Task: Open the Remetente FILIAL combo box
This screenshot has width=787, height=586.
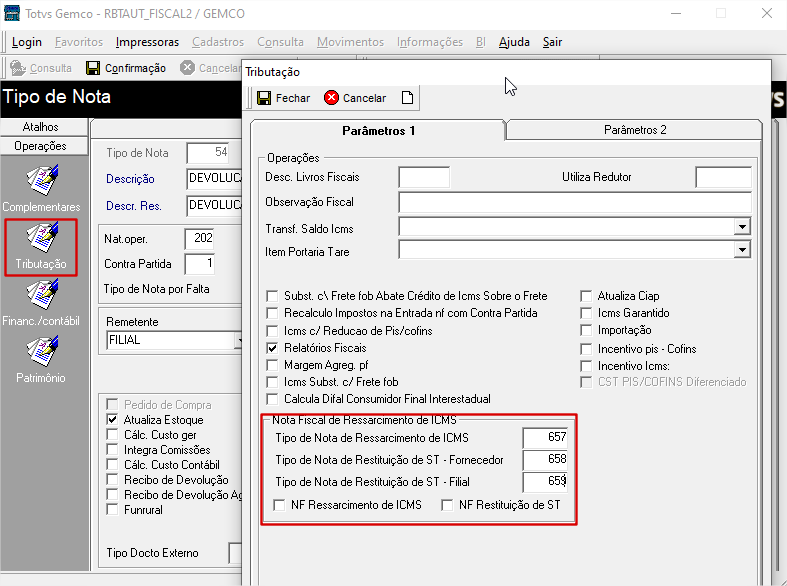Action: pyautogui.click(x=174, y=340)
